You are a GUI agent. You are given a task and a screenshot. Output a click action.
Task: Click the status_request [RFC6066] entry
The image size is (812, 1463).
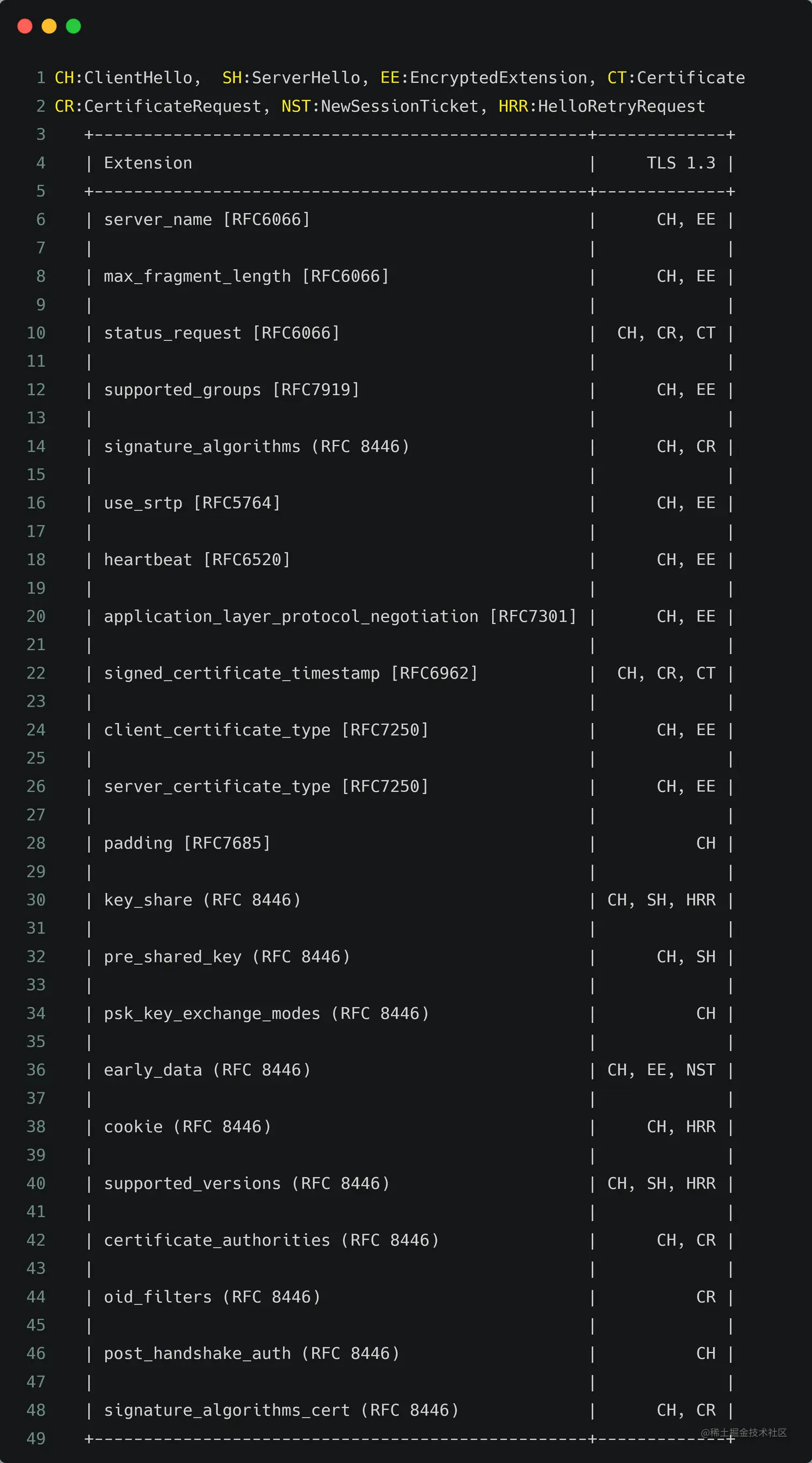point(222,333)
